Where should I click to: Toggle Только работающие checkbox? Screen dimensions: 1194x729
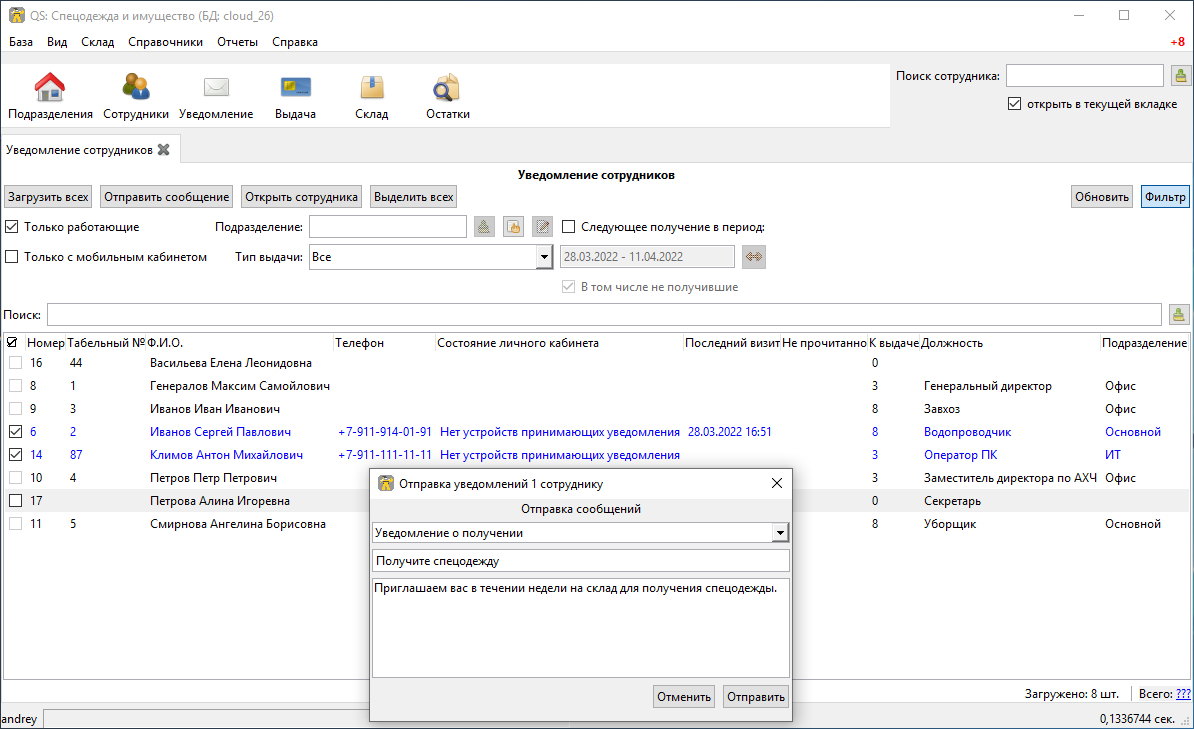(x=11, y=227)
